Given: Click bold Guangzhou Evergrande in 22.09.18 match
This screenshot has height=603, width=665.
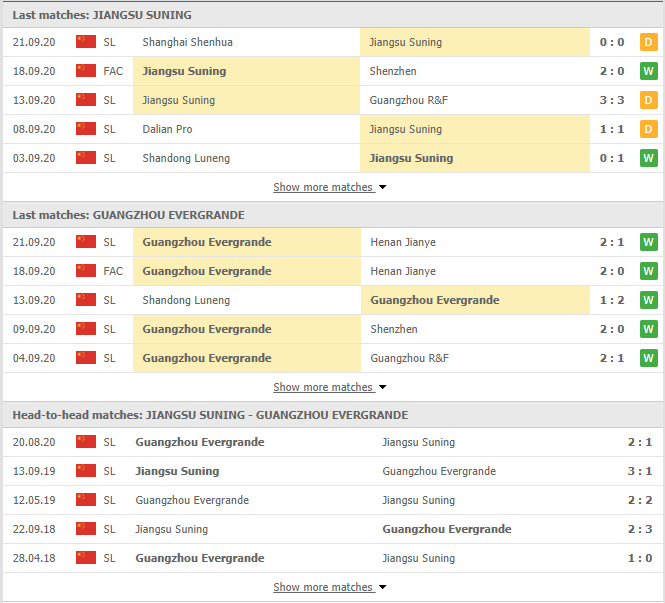Looking at the screenshot, I should [x=447, y=529].
